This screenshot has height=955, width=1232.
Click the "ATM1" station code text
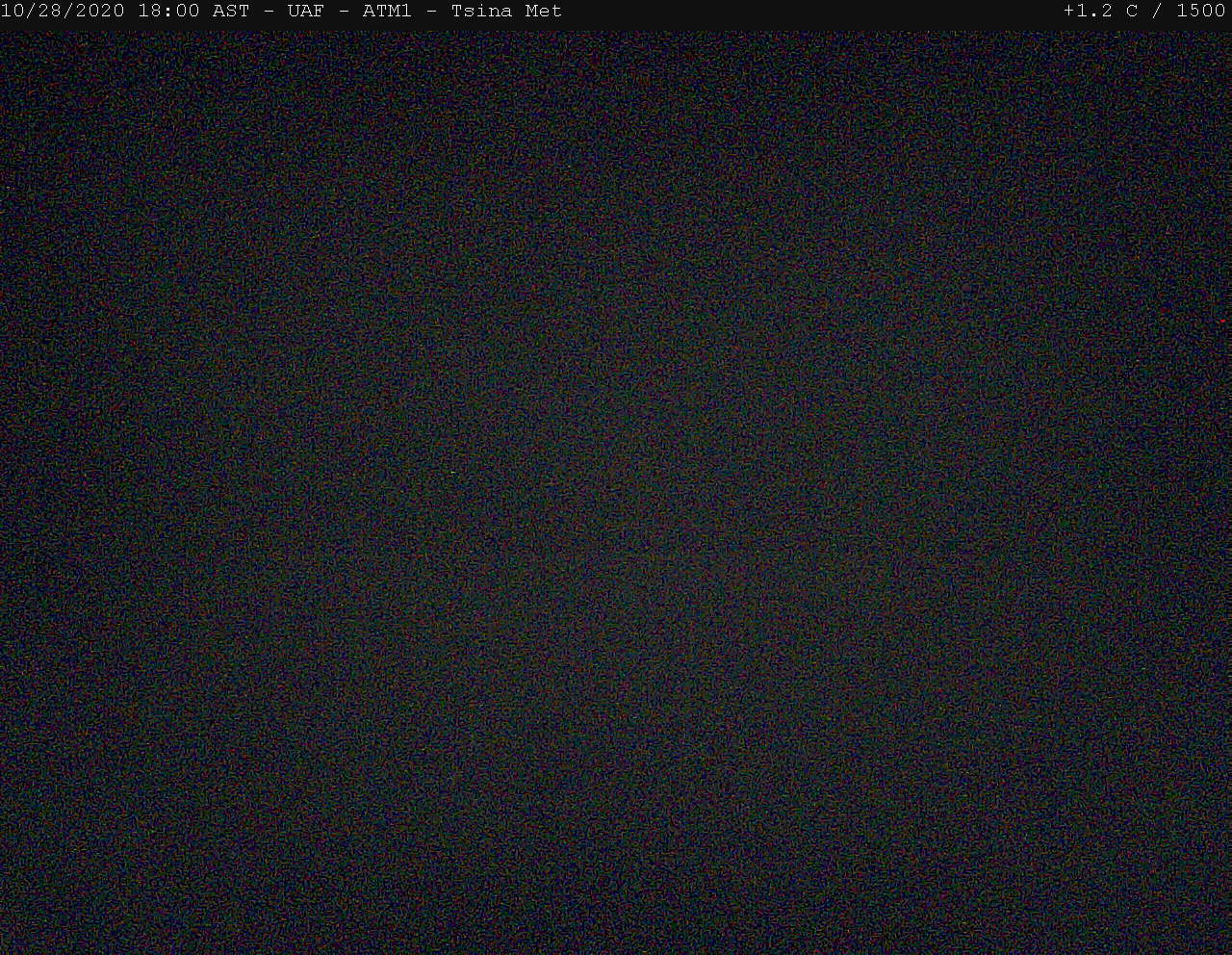[387, 12]
